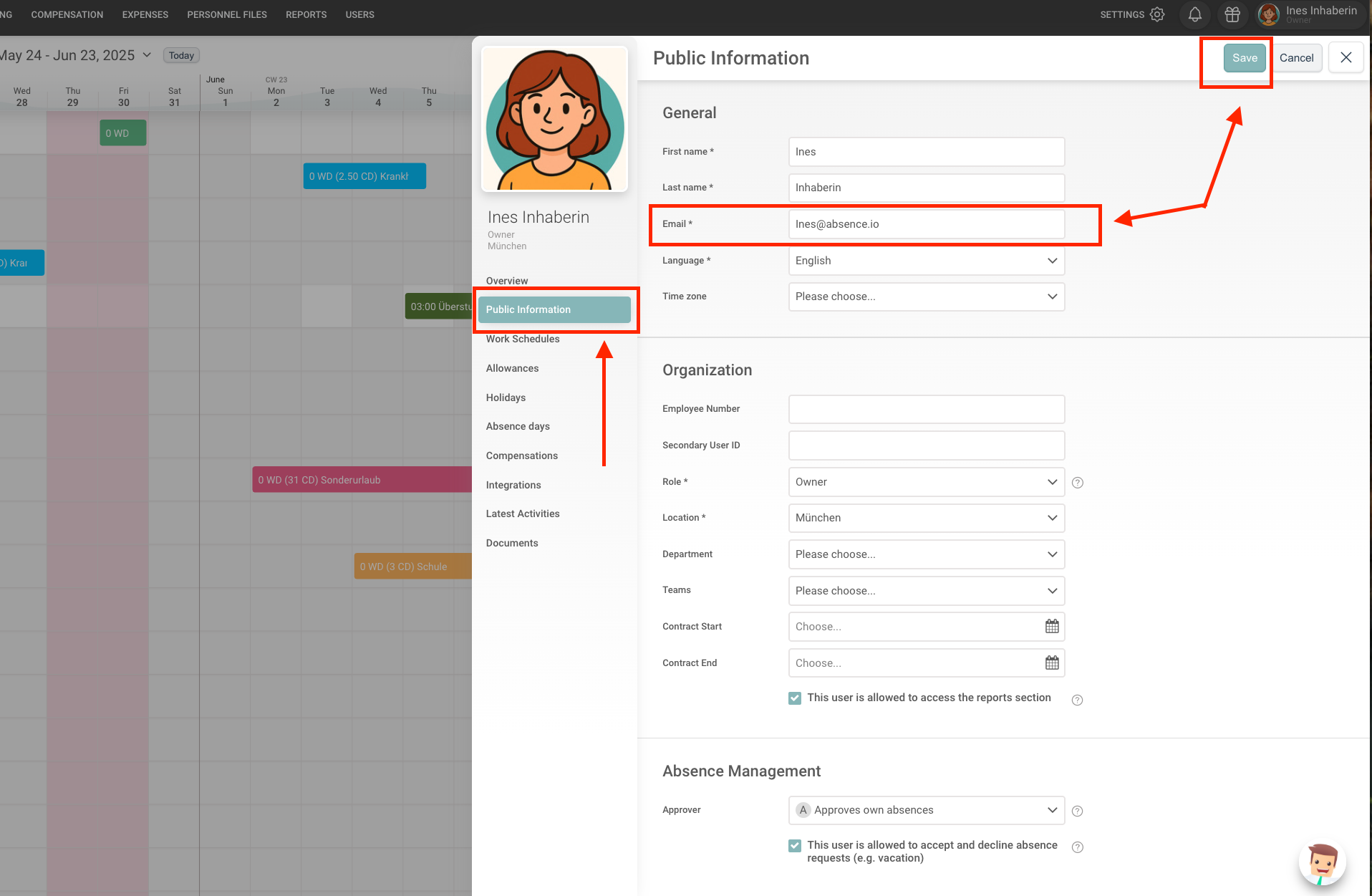Viewport: 1372px width, 896px height.
Task: Toggle accept and decline absence requests checkbox
Action: coord(795,846)
